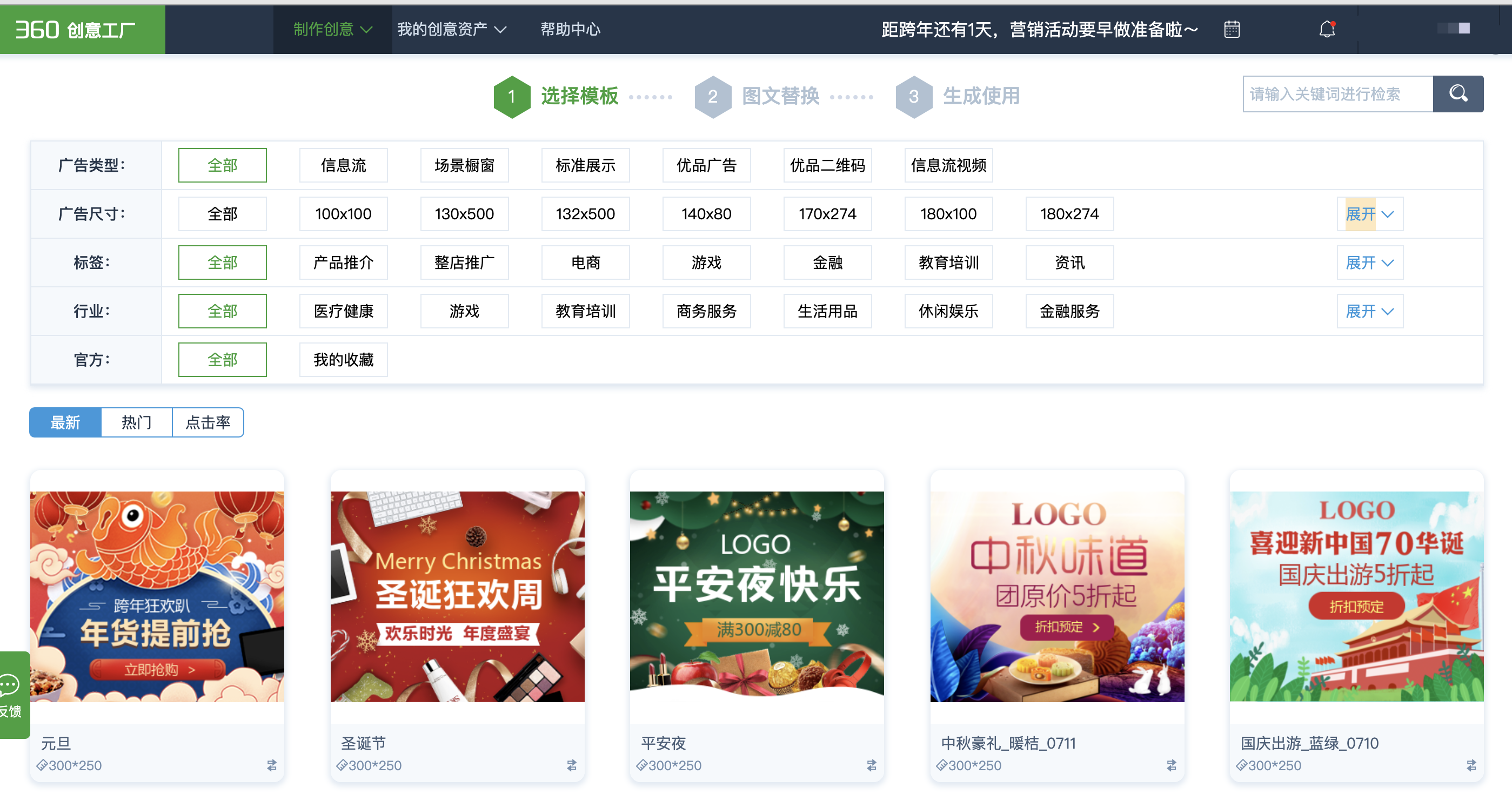Image resolution: width=1512 pixels, height=794 pixels.
Task: Click swap icon on 元旦 card
Action: tap(272, 765)
